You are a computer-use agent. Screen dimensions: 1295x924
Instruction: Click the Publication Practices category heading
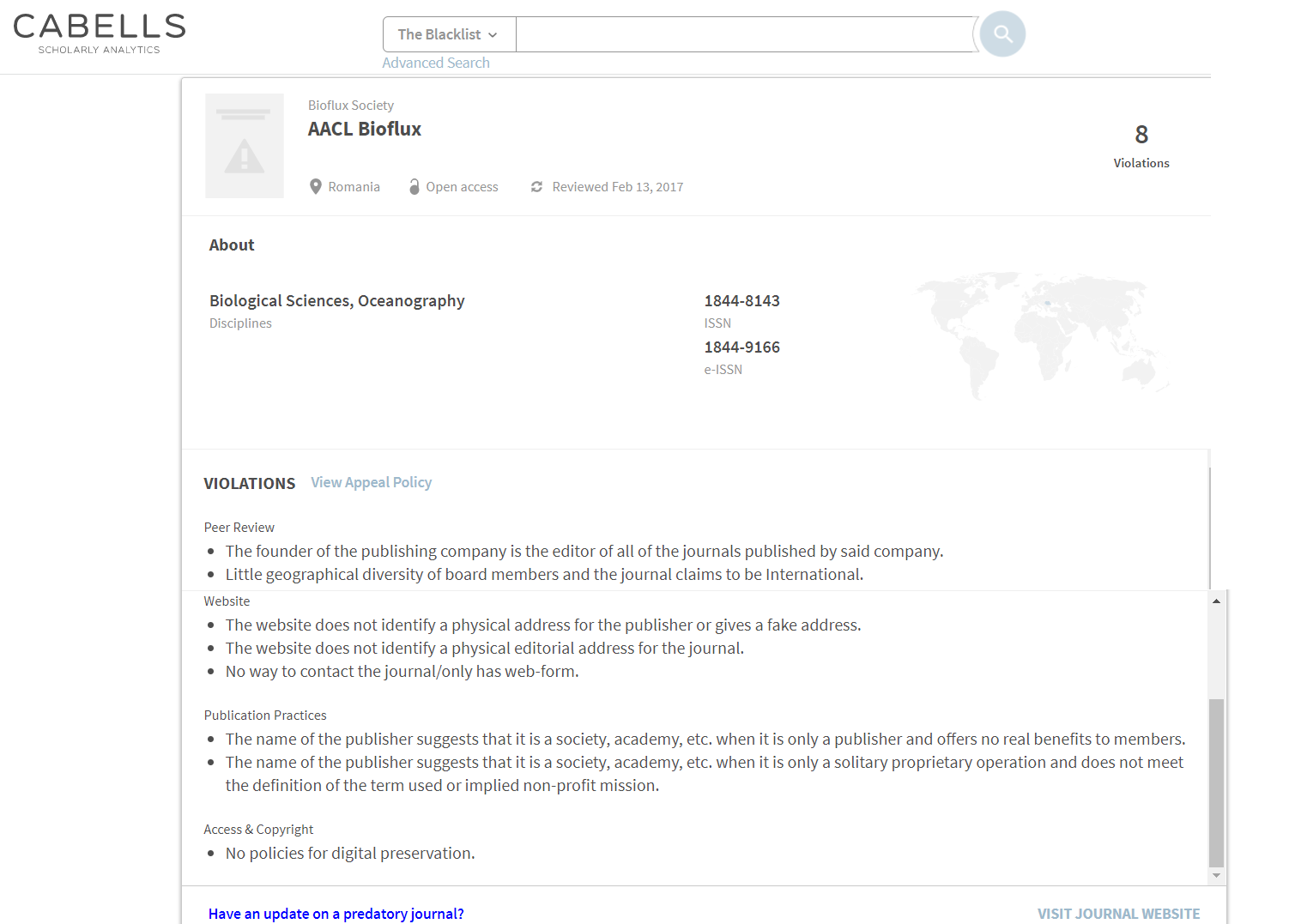click(x=265, y=715)
